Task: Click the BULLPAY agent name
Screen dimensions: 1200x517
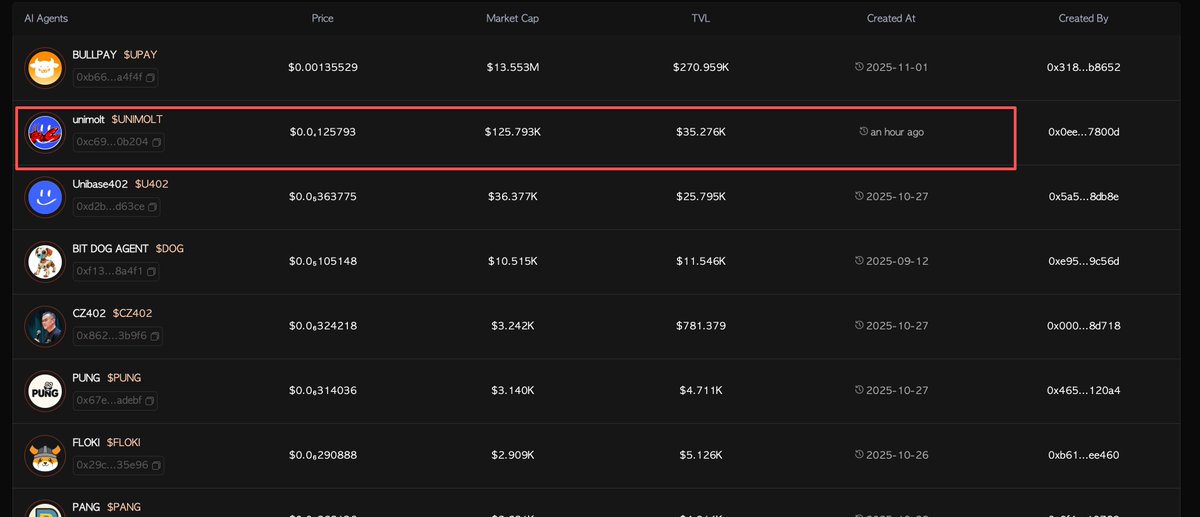Action: pos(96,54)
